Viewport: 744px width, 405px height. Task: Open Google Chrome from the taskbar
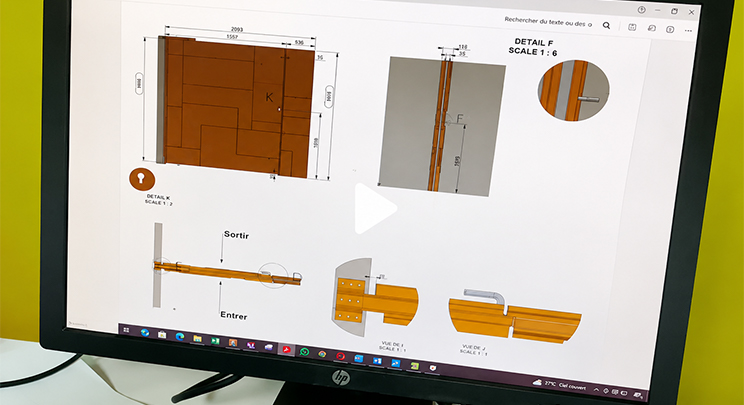pyautogui.click(x=322, y=354)
